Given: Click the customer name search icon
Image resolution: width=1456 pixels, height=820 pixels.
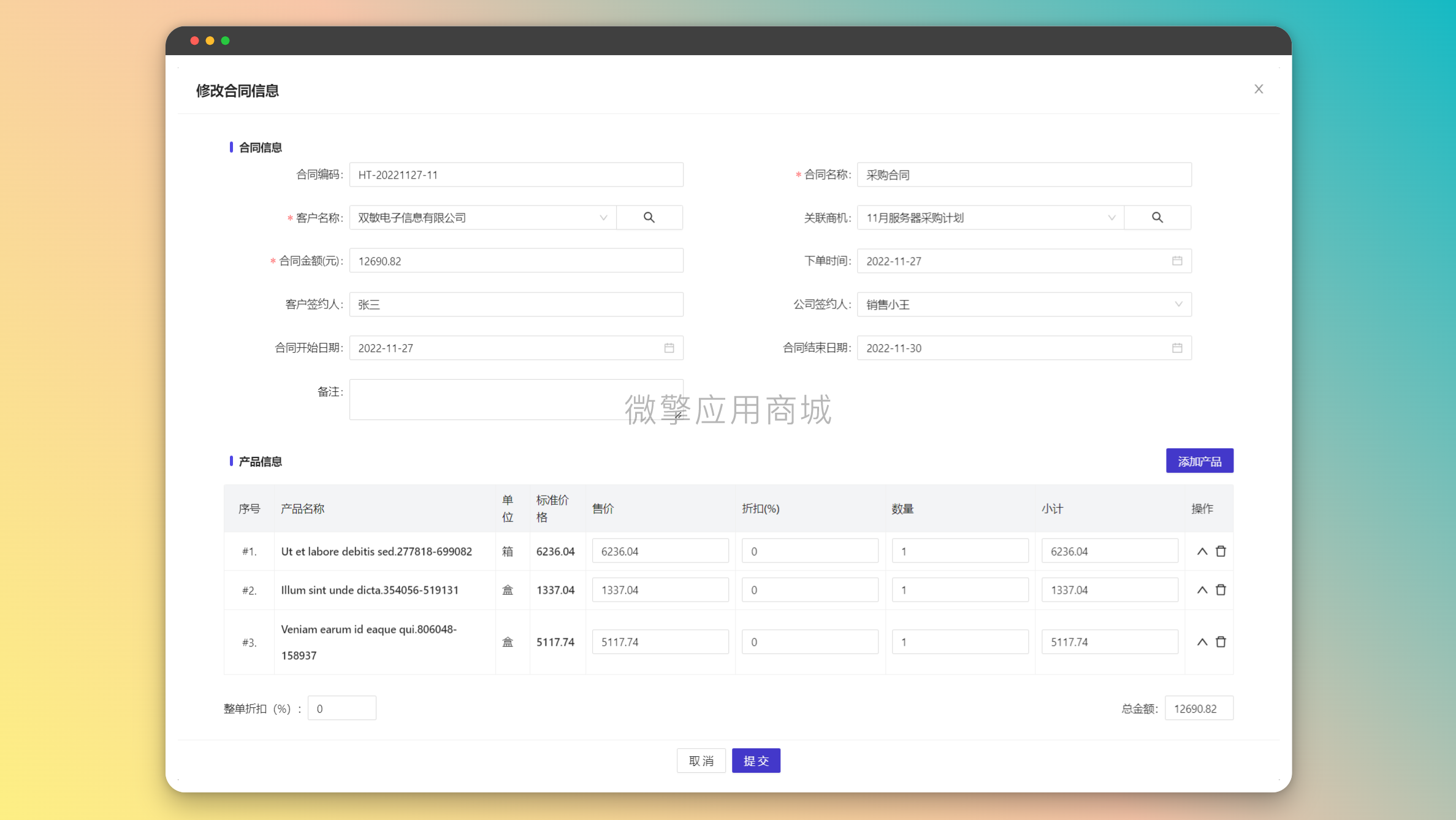Looking at the screenshot, I should pos(649,218).
